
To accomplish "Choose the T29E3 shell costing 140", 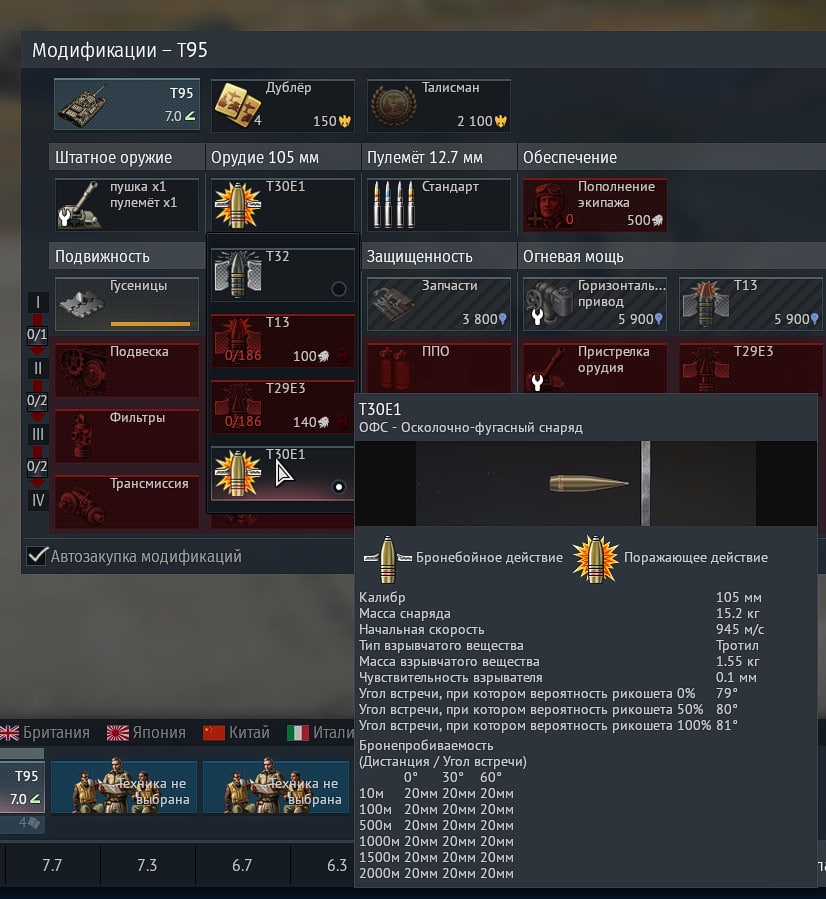I will click(x=283, y=406).
